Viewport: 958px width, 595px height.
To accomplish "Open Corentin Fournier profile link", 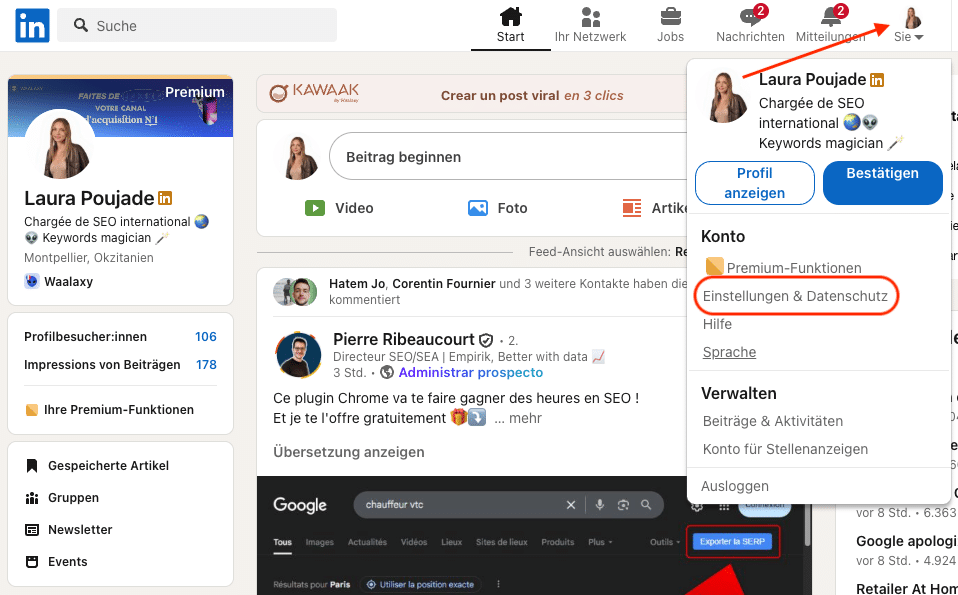I will [x=444, y=283].
